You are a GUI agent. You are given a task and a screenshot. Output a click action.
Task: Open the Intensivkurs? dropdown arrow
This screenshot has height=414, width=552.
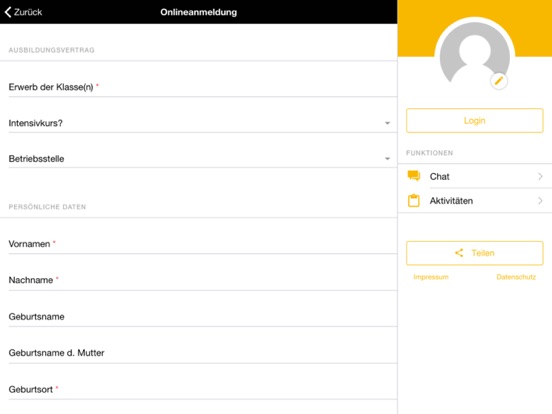pos(387,123)
